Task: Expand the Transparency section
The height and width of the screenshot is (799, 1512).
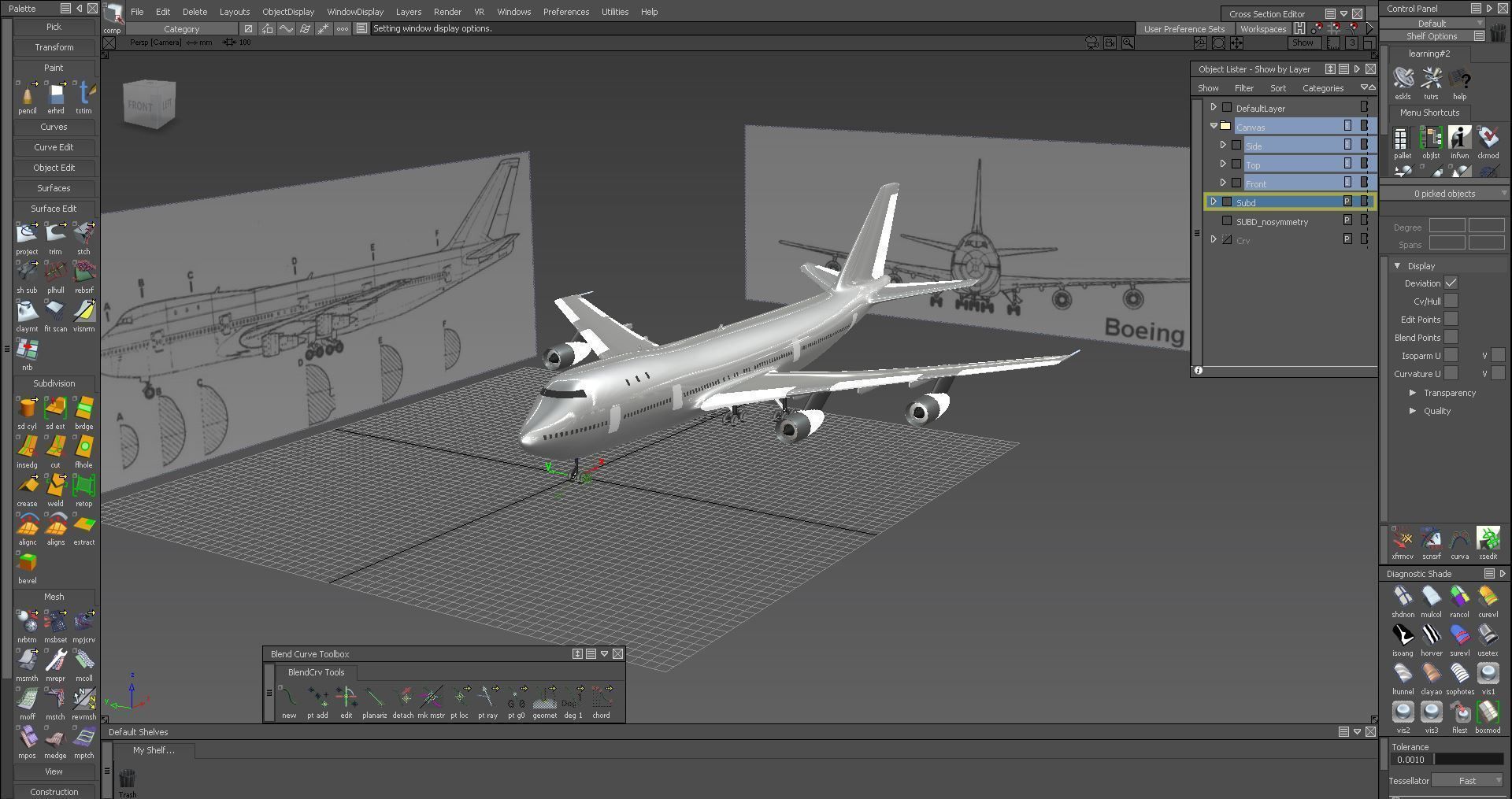Action: coord(1413,393)
